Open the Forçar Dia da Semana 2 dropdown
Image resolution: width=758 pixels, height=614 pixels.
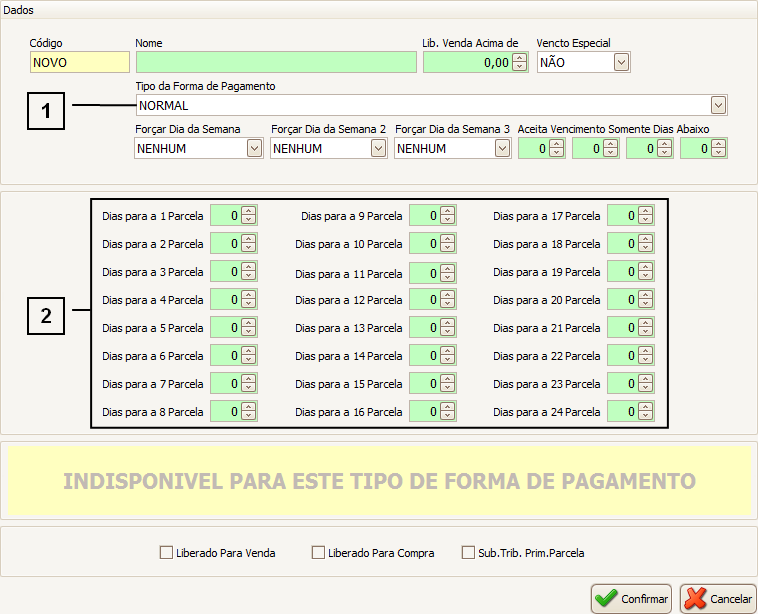(378, 148)
